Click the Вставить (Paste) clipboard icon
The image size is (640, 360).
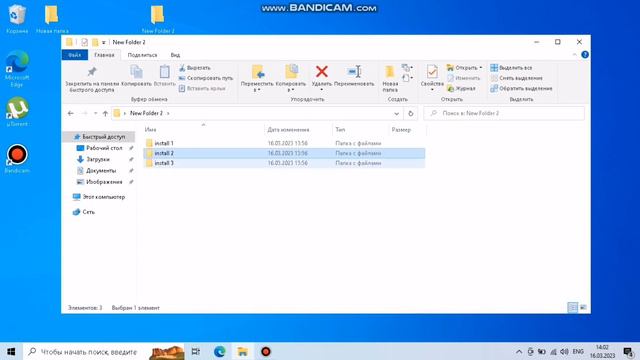pyautogui.click(x=164, y=72)
